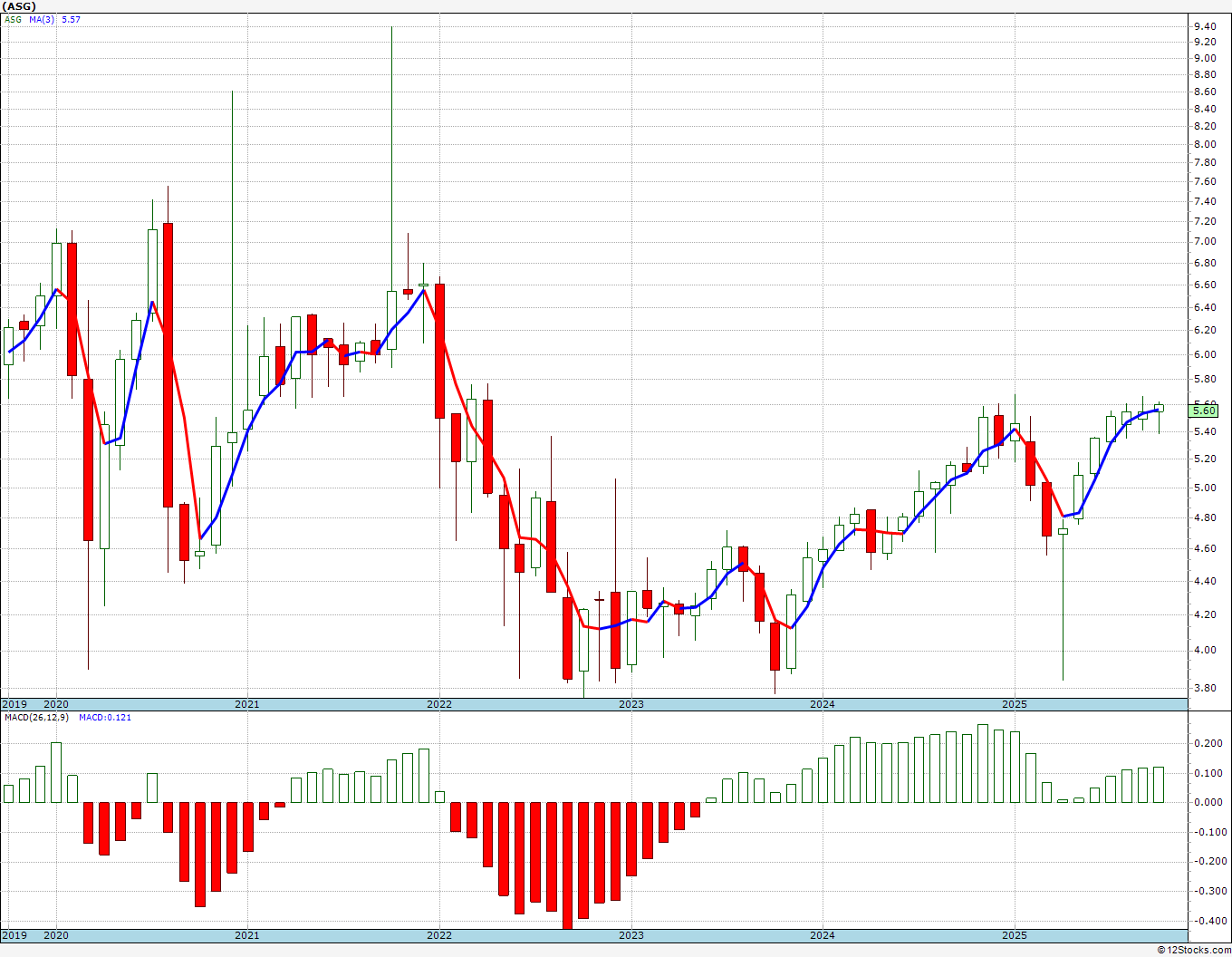The image size is (1232, 957).
Task: Click the 9.00 price axis label
Action: coord(1205,58)
